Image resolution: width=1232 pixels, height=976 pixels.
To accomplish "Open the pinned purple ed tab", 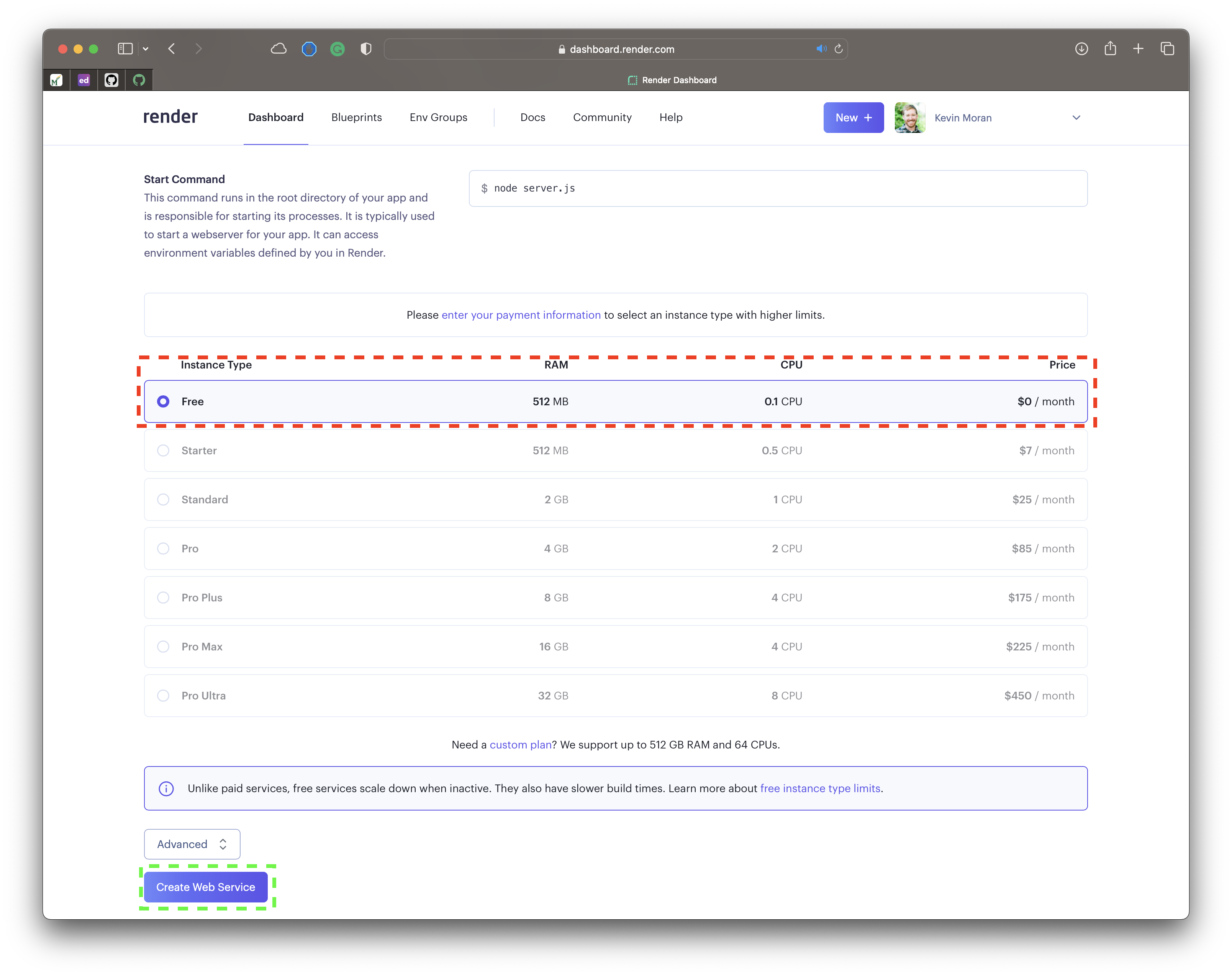I will (84, 80).
